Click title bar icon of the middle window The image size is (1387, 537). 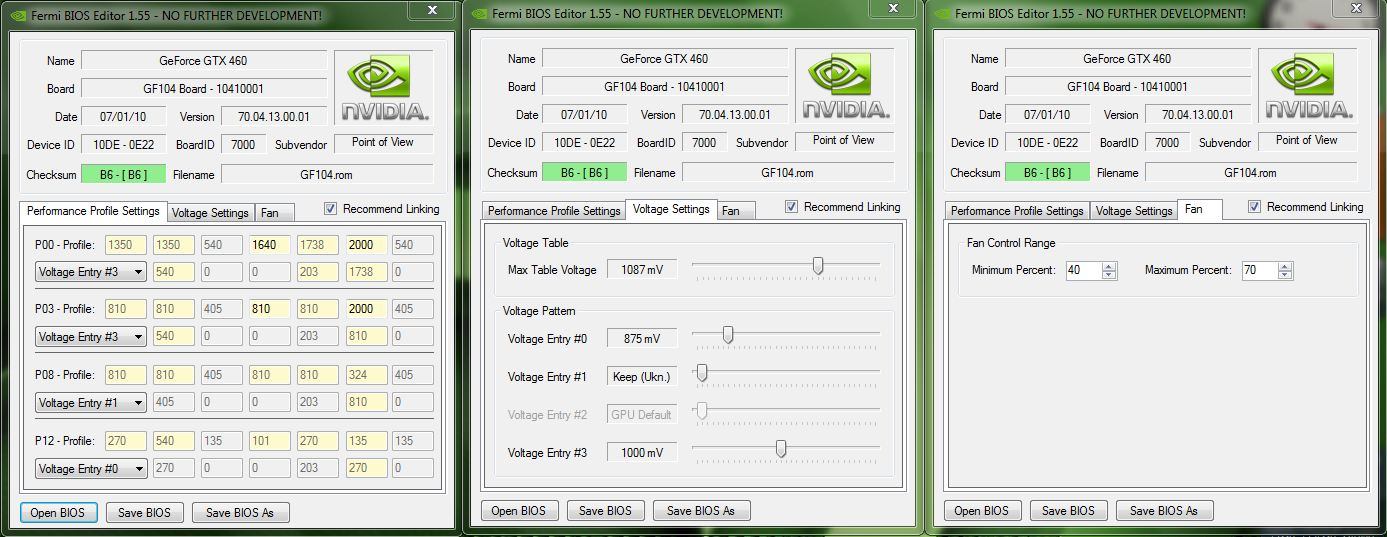479,14
